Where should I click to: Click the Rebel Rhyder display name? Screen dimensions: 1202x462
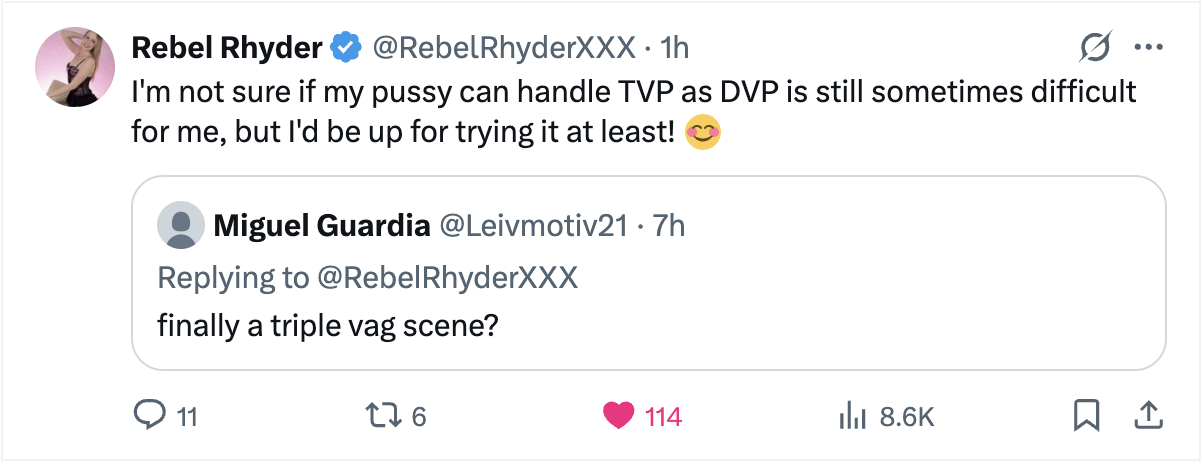tap(228, 47)
